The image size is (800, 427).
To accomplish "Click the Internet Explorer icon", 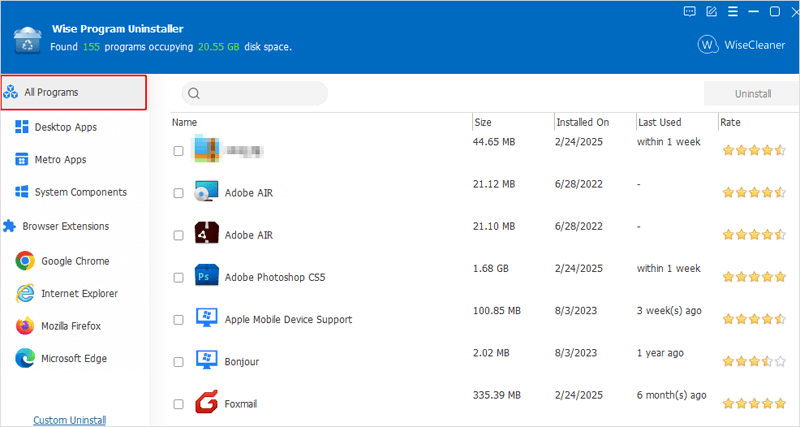I will coord(25,293).
